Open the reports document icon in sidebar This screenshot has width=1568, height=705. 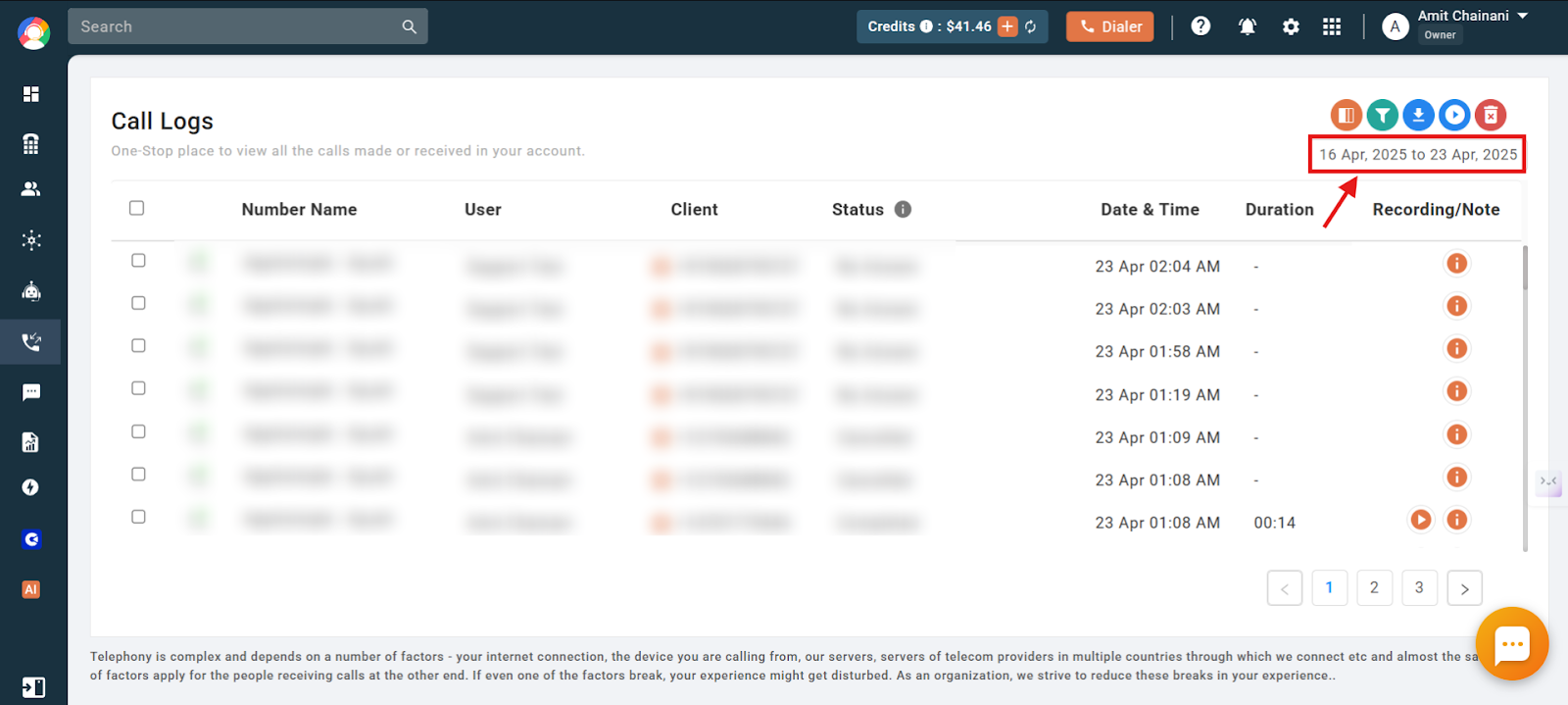pyautogui.click(x=31, y=442)
